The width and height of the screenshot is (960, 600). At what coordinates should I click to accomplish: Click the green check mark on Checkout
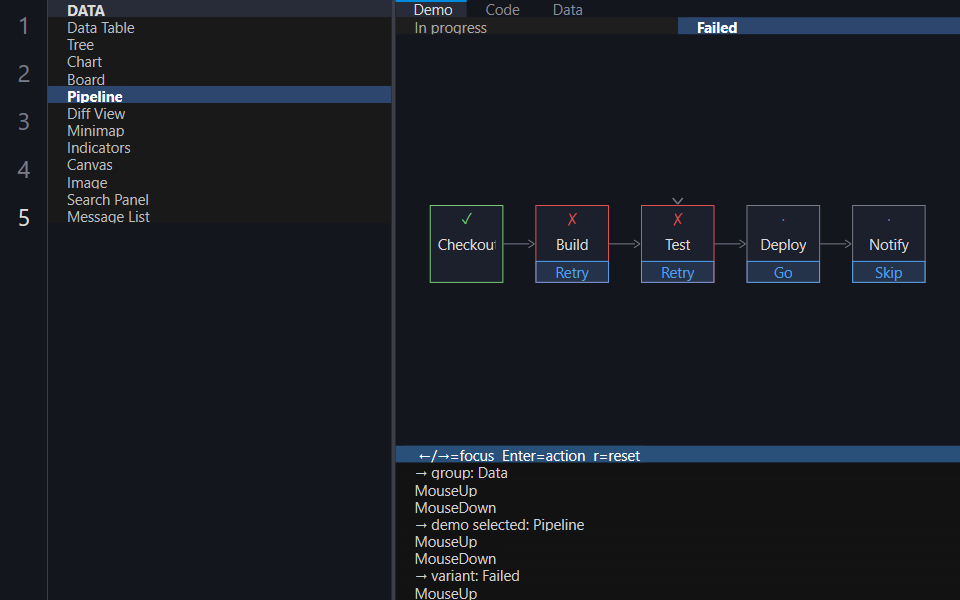(x=467, y=219)
